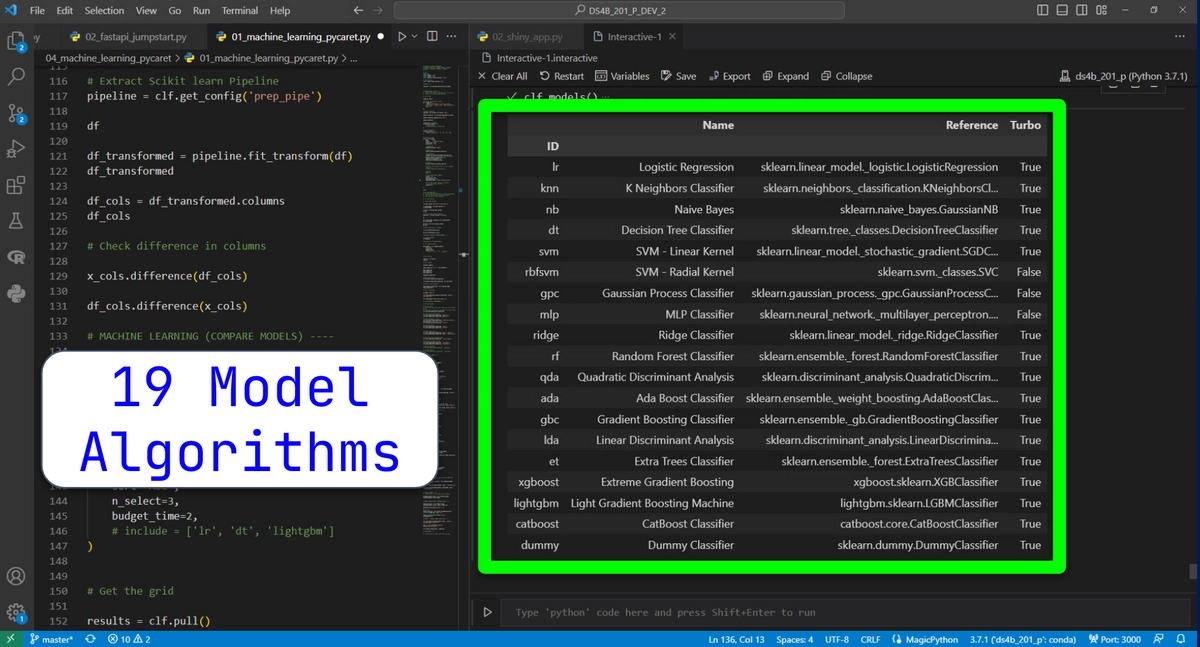Viewport: 1200px width, 647px height.
Task: Open the Testing flask view
Action: coord(16,220)
